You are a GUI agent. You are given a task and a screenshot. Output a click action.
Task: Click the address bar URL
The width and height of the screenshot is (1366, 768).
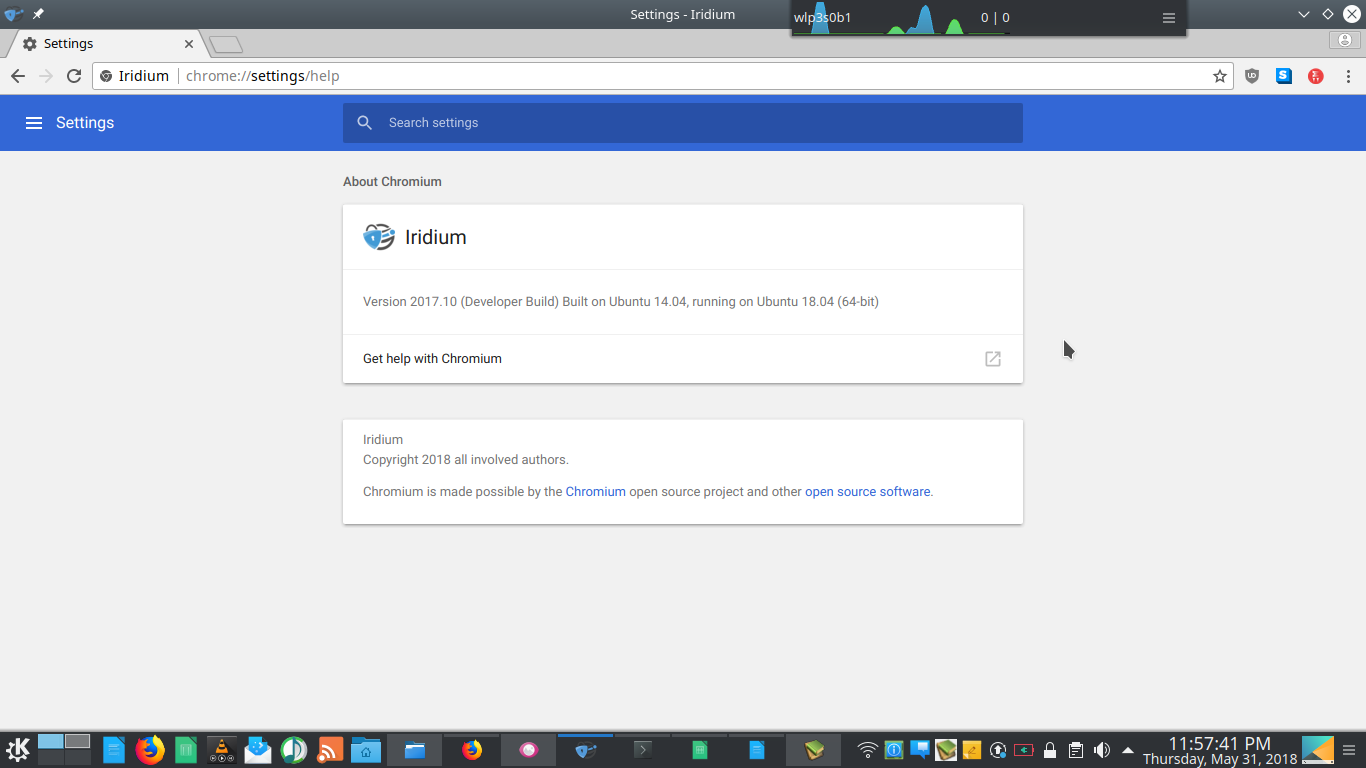point(263,76)
